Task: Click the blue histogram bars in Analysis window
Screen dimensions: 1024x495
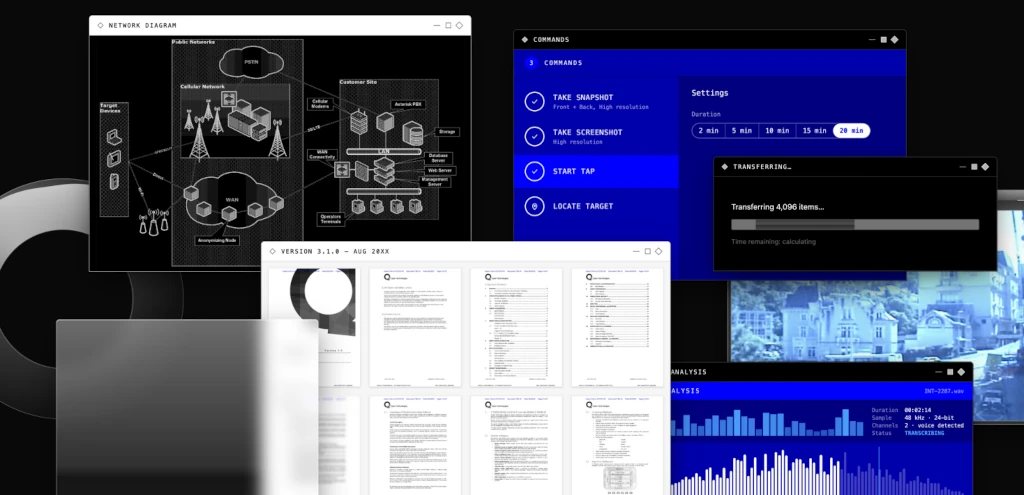Action: click(x=767, y=423)
